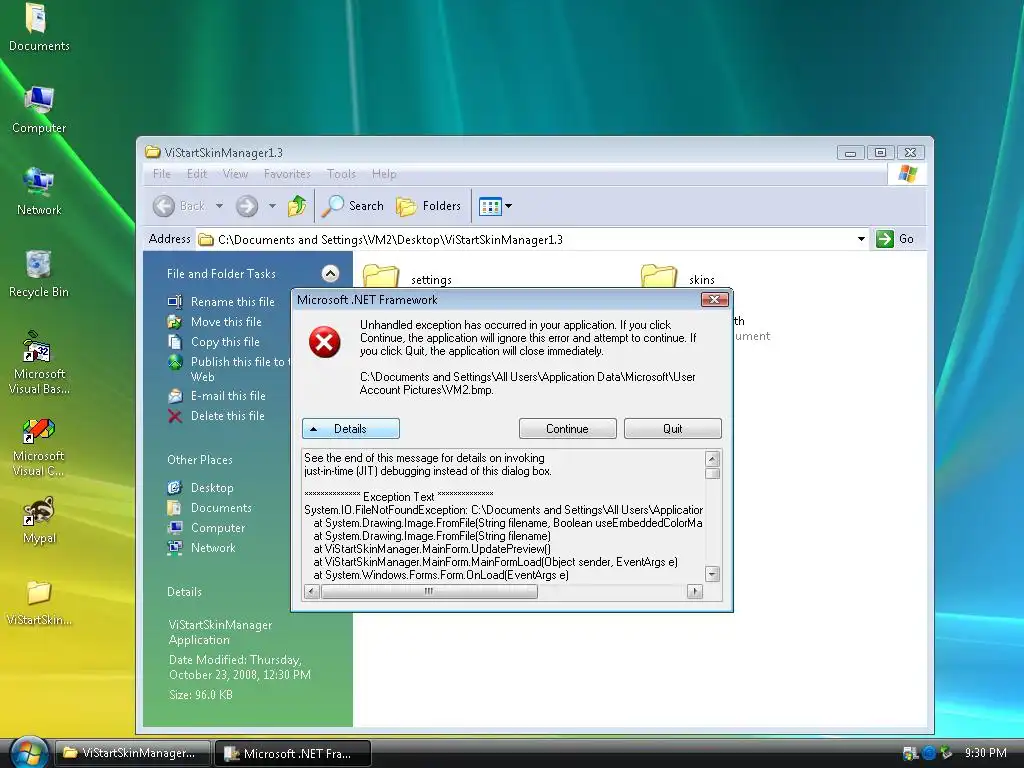Screen dimensions: 1024x768
Task: Click the details scroll left arrow
Action: point(312,592)
